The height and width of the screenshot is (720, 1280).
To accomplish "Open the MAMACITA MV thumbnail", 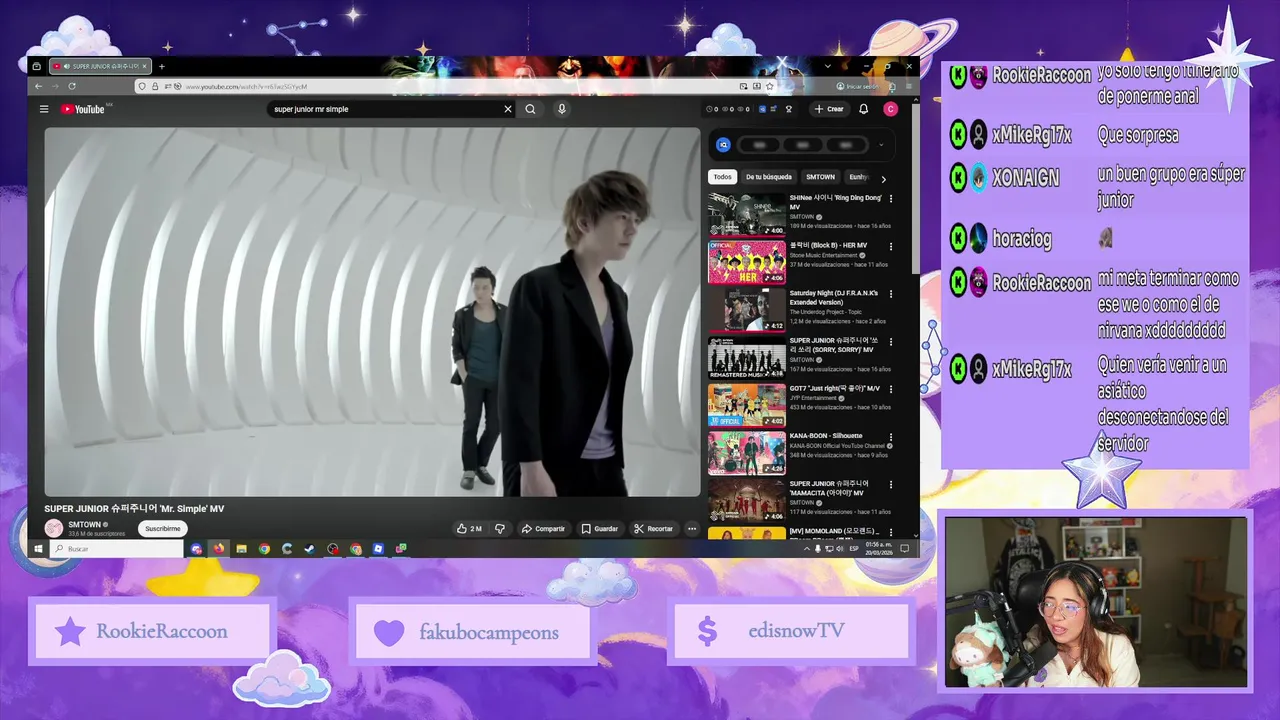I will 747,500.
